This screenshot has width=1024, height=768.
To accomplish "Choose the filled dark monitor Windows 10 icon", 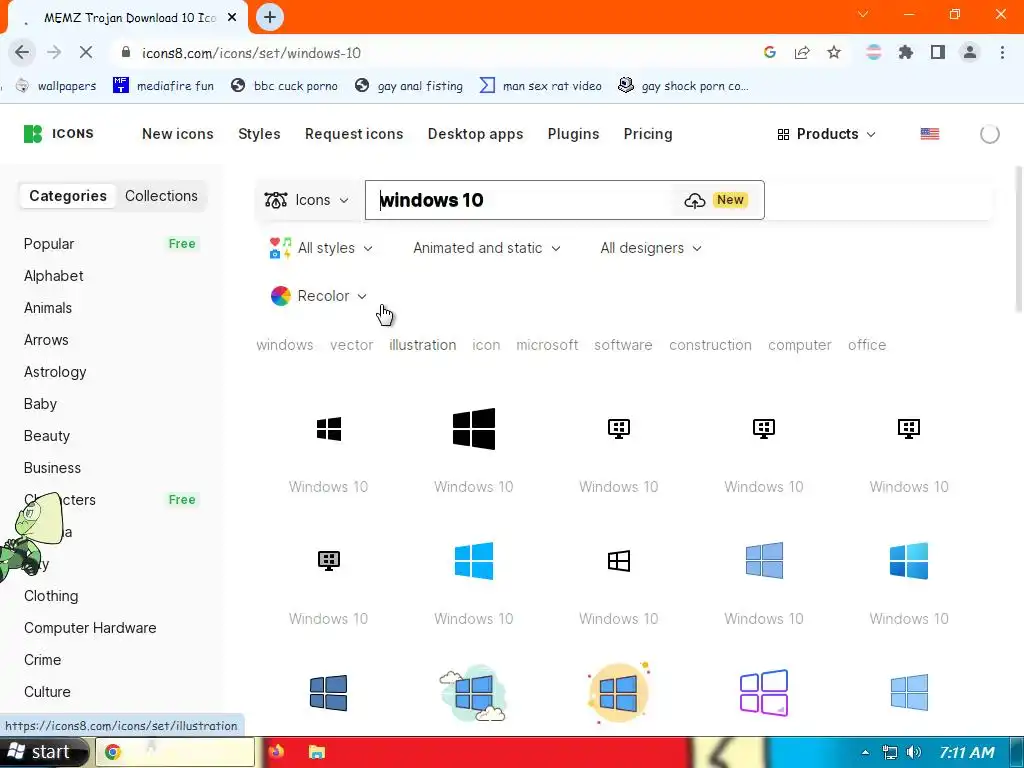I will [x=328, y=561].
